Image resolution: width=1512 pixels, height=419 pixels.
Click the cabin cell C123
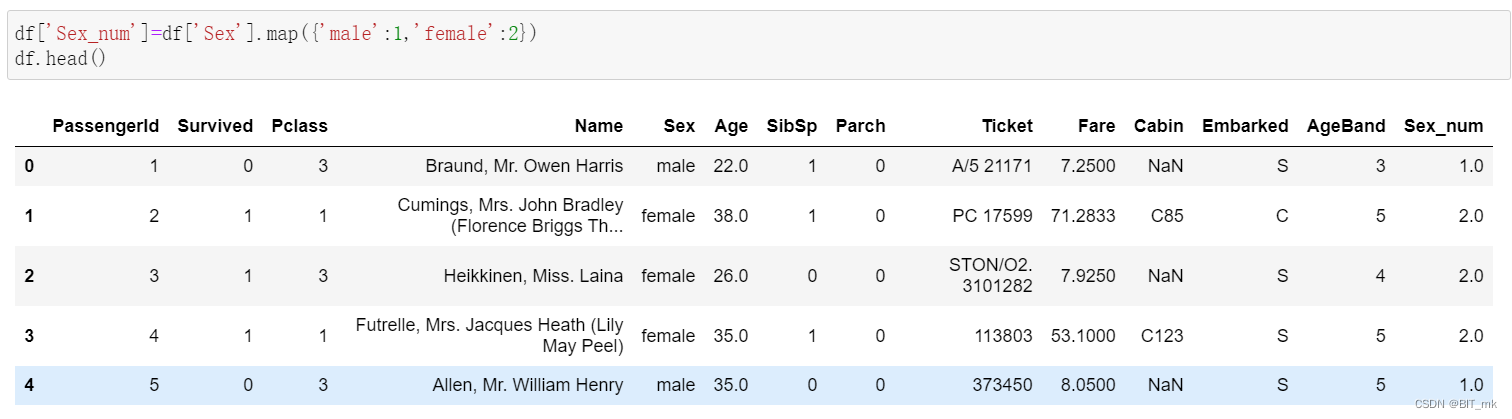click(1162, 336)
